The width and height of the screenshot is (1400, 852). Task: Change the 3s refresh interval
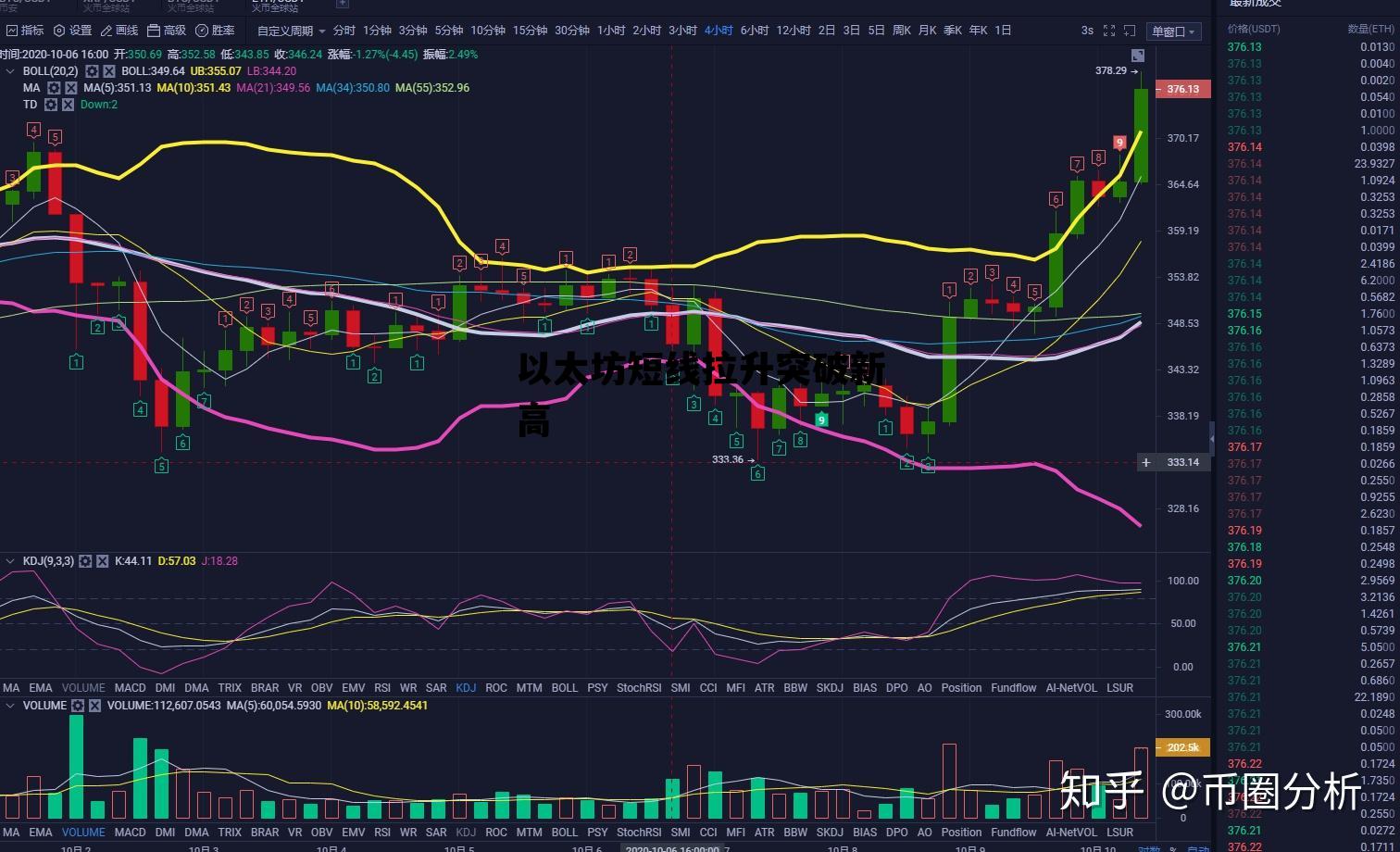[x=1087, y=31]
